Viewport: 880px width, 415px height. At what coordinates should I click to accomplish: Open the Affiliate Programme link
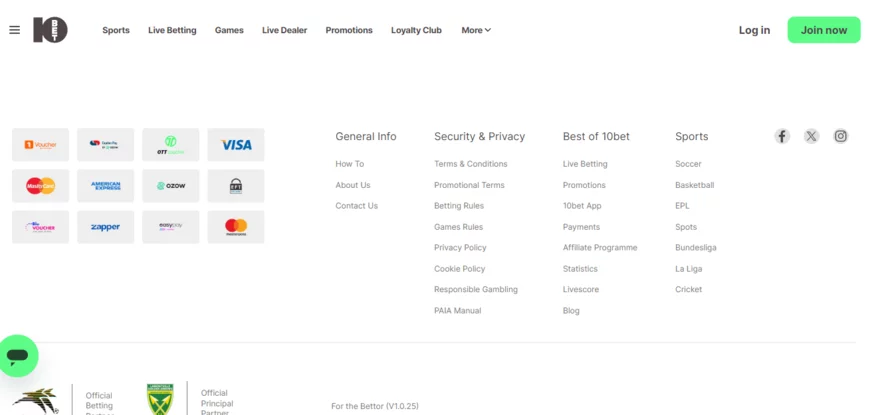(x=600, y=248)
